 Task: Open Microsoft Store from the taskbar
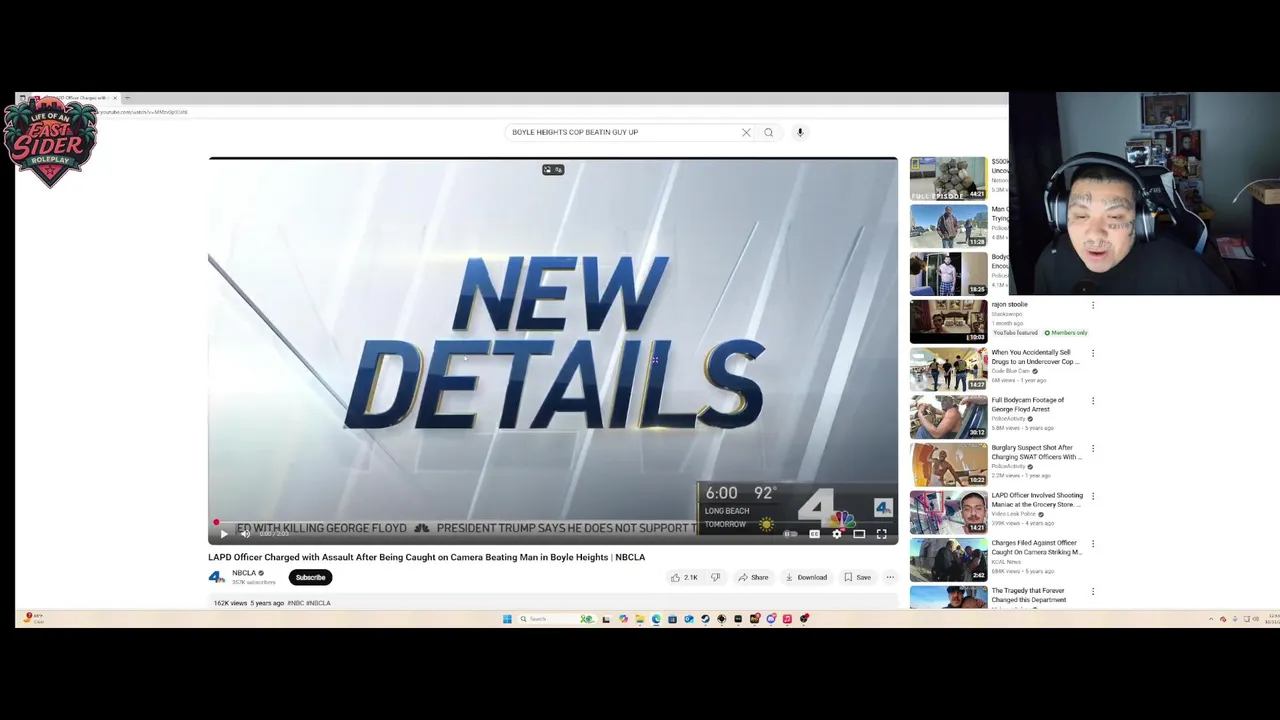[672, 619]
